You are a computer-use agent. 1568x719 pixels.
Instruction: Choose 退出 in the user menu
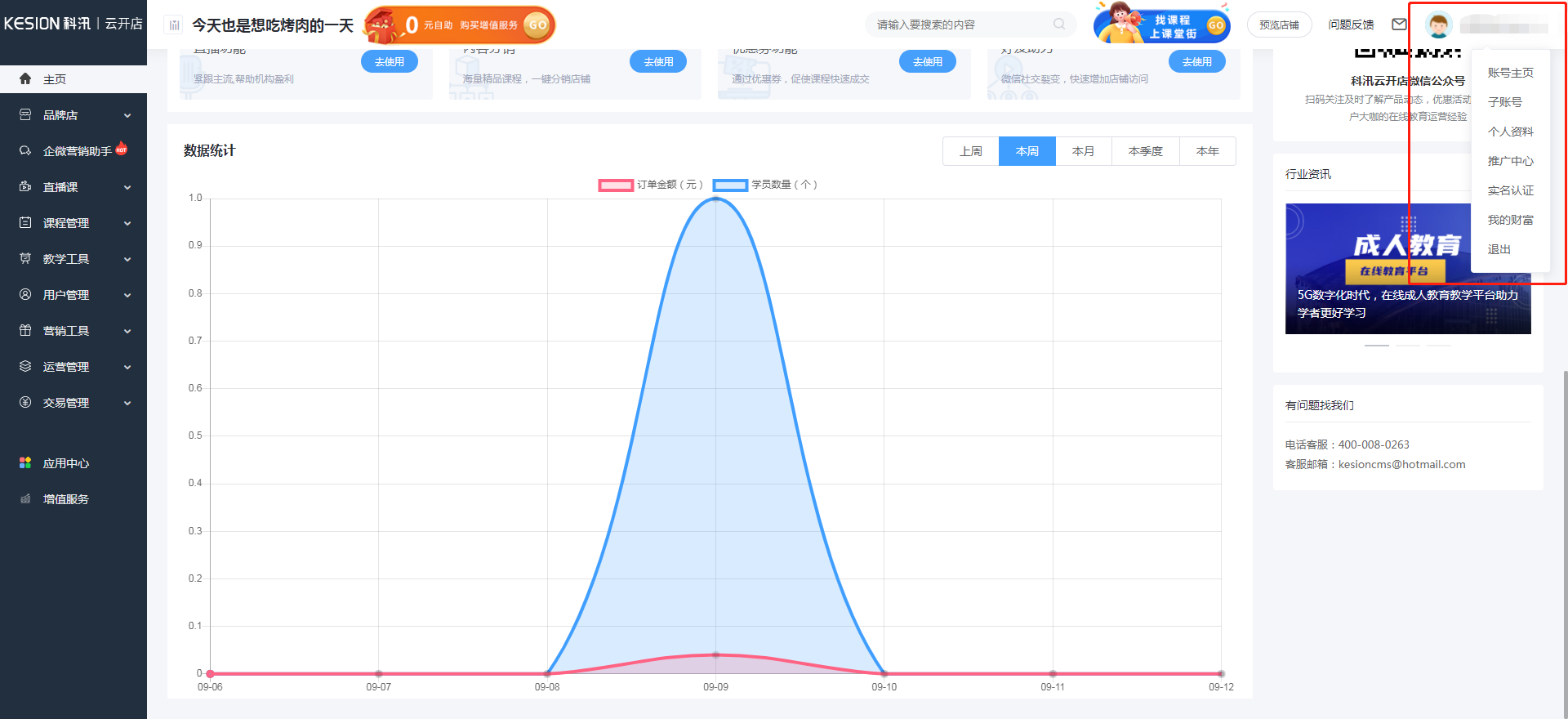point(1499,249)
